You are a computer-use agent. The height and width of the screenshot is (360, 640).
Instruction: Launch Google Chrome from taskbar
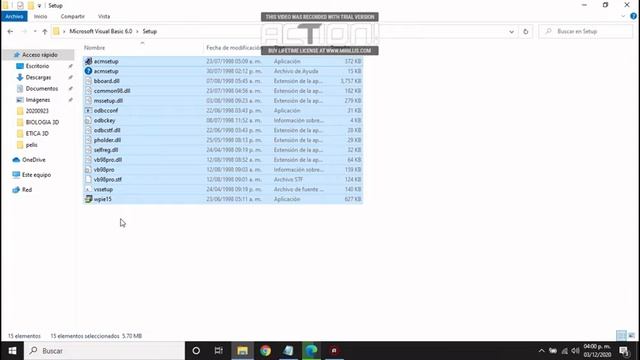265,351
